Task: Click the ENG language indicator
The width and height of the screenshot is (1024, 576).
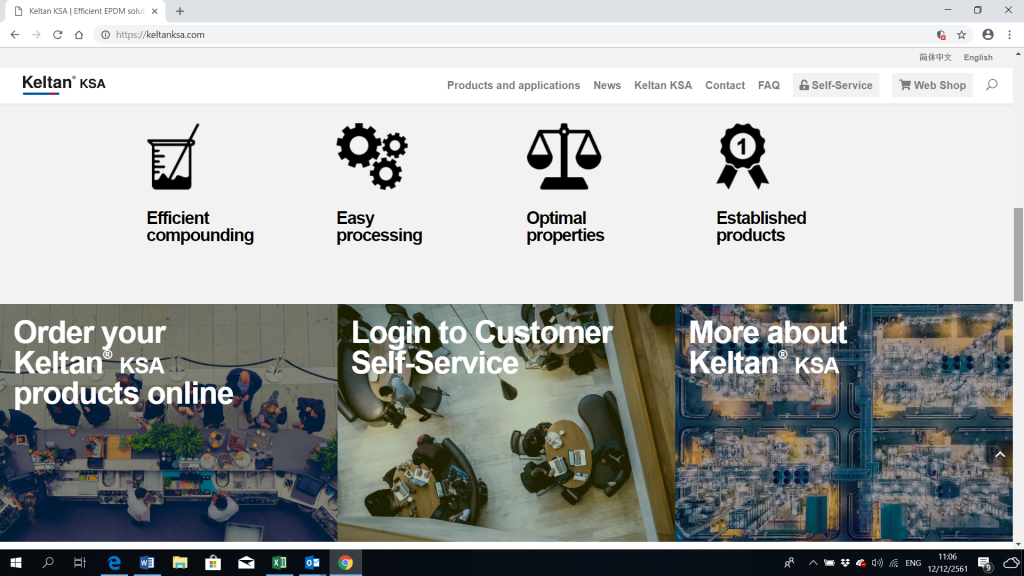Action: [x=913, y=563]
